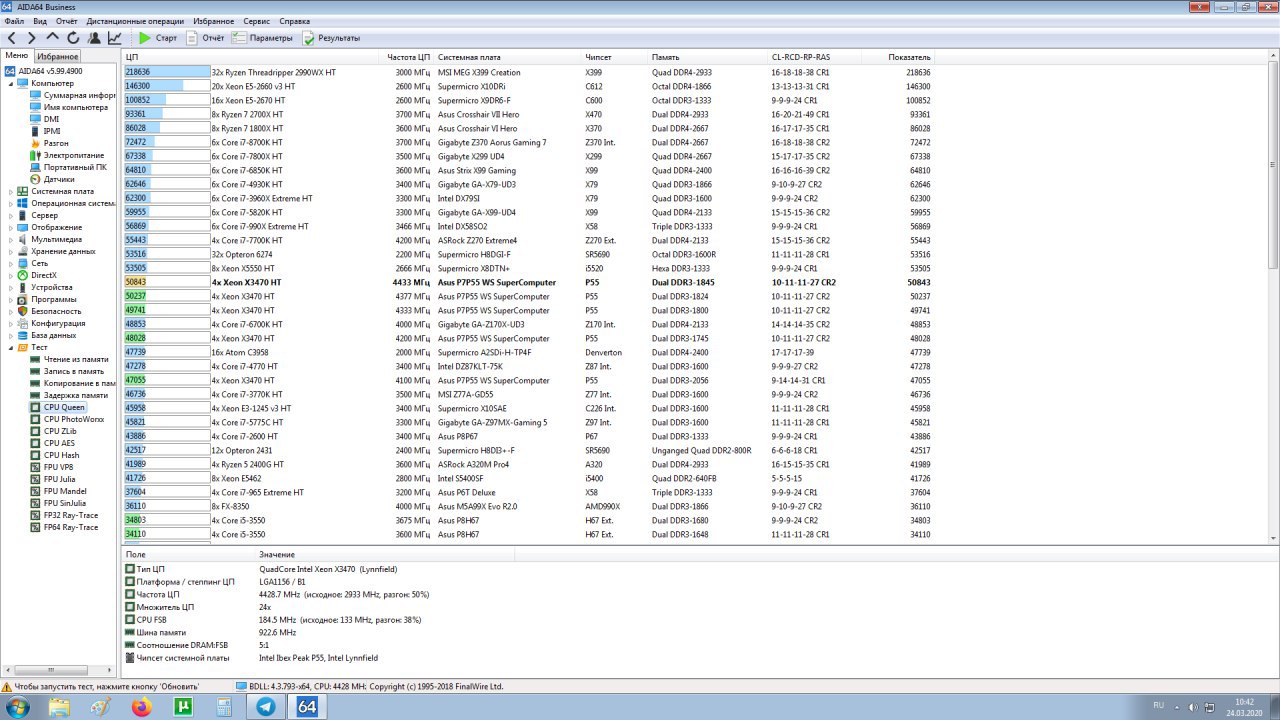Select the 8x FX-8350 result row

click(528, 506)
